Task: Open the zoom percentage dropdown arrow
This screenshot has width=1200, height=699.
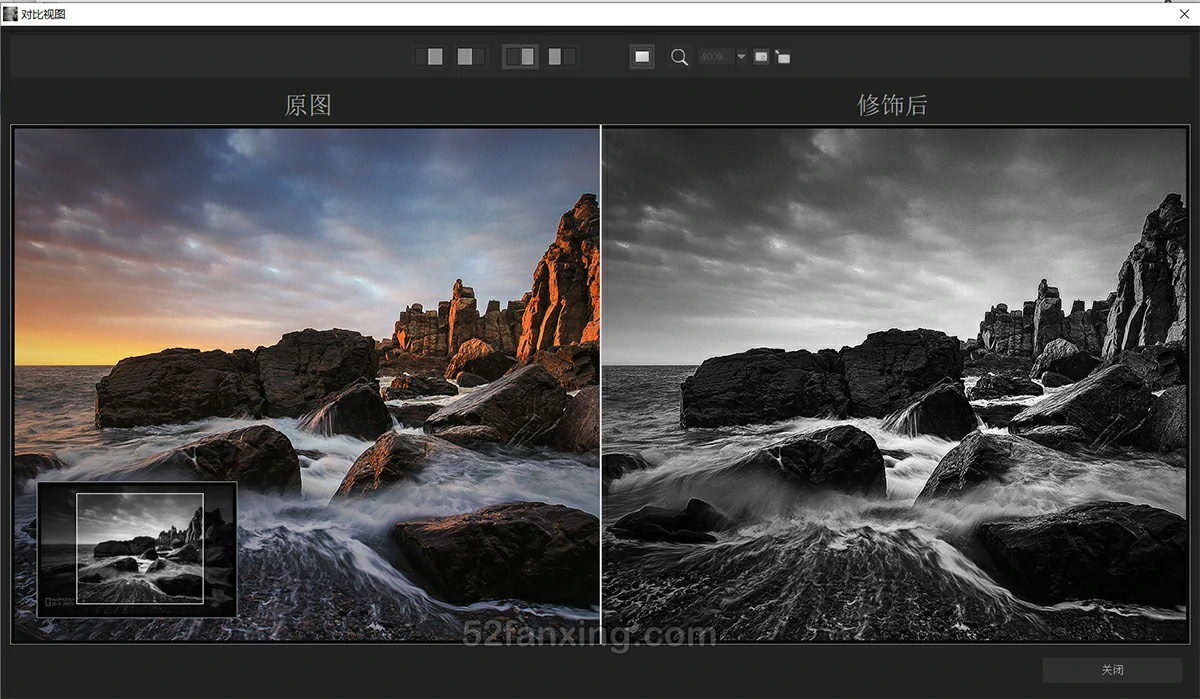Action: [742, 57]
